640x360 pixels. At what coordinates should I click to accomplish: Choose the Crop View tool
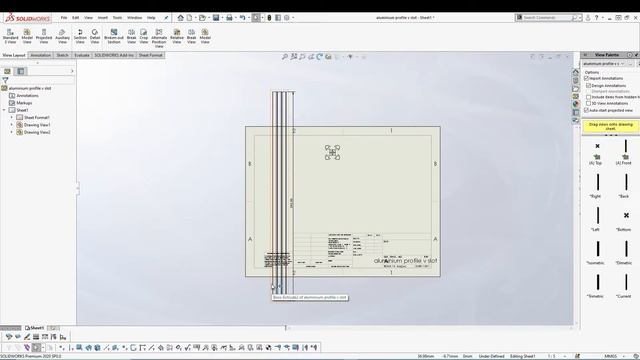[x=144, y=36]
